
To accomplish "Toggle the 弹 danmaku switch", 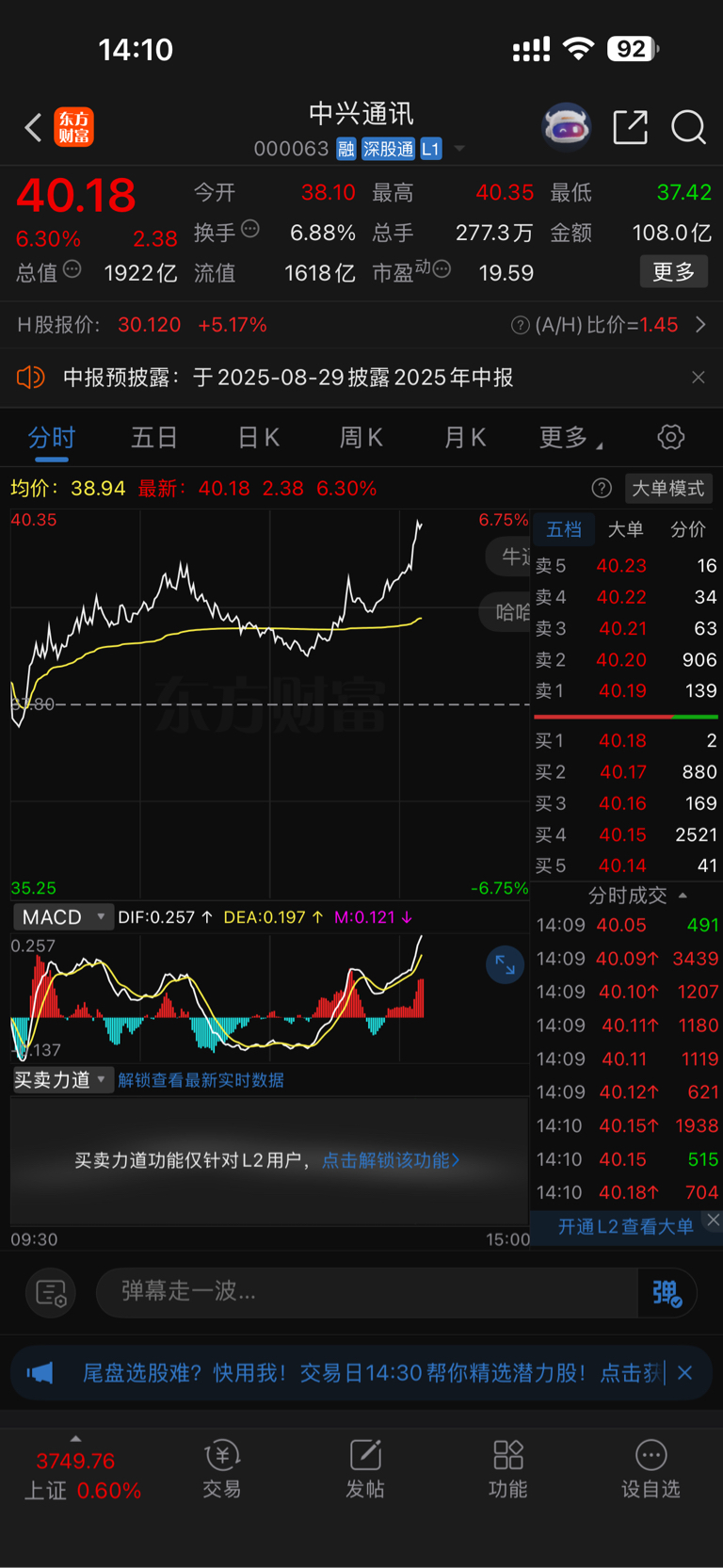I will click(667, 1292).
